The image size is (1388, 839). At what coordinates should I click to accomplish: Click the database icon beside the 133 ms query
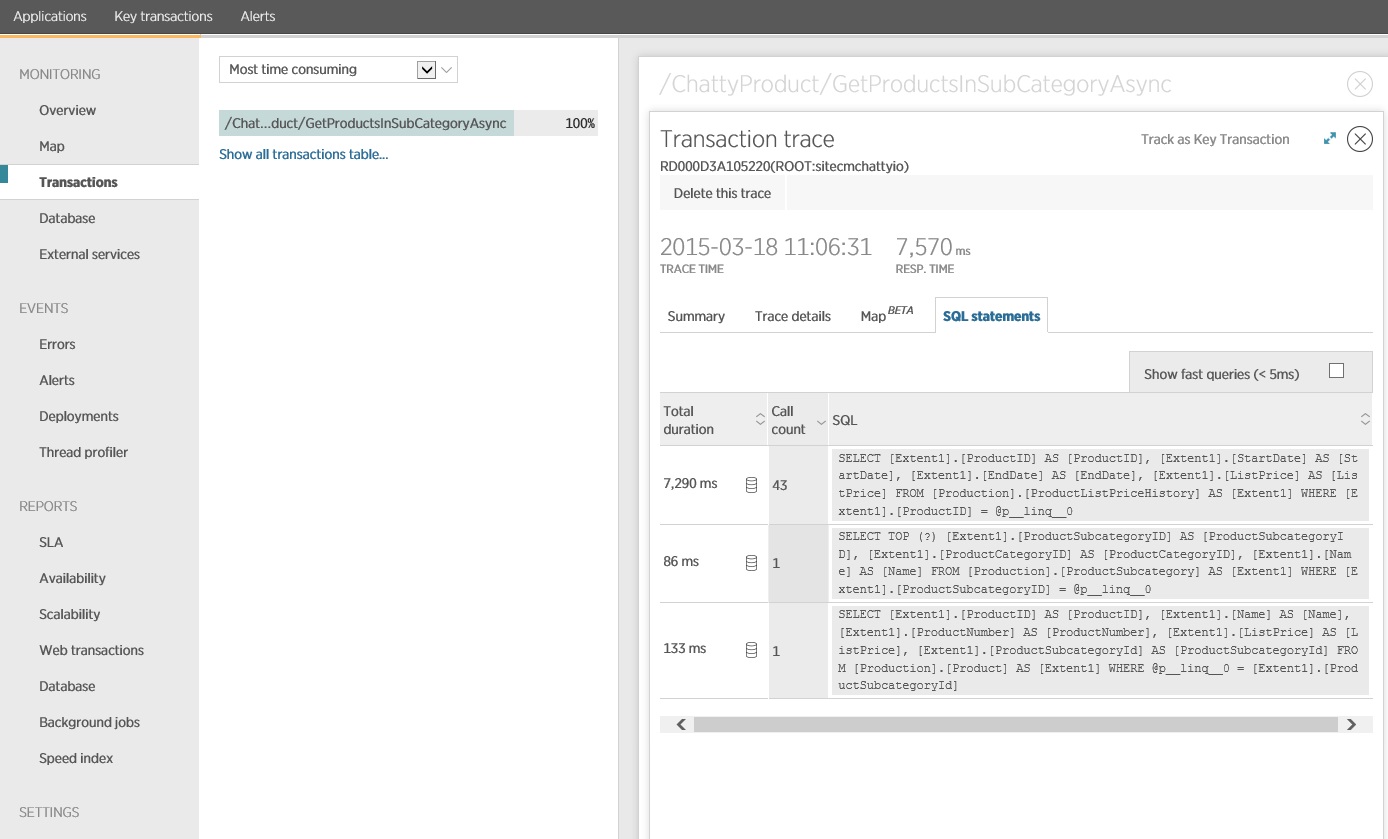click(751, 649)
